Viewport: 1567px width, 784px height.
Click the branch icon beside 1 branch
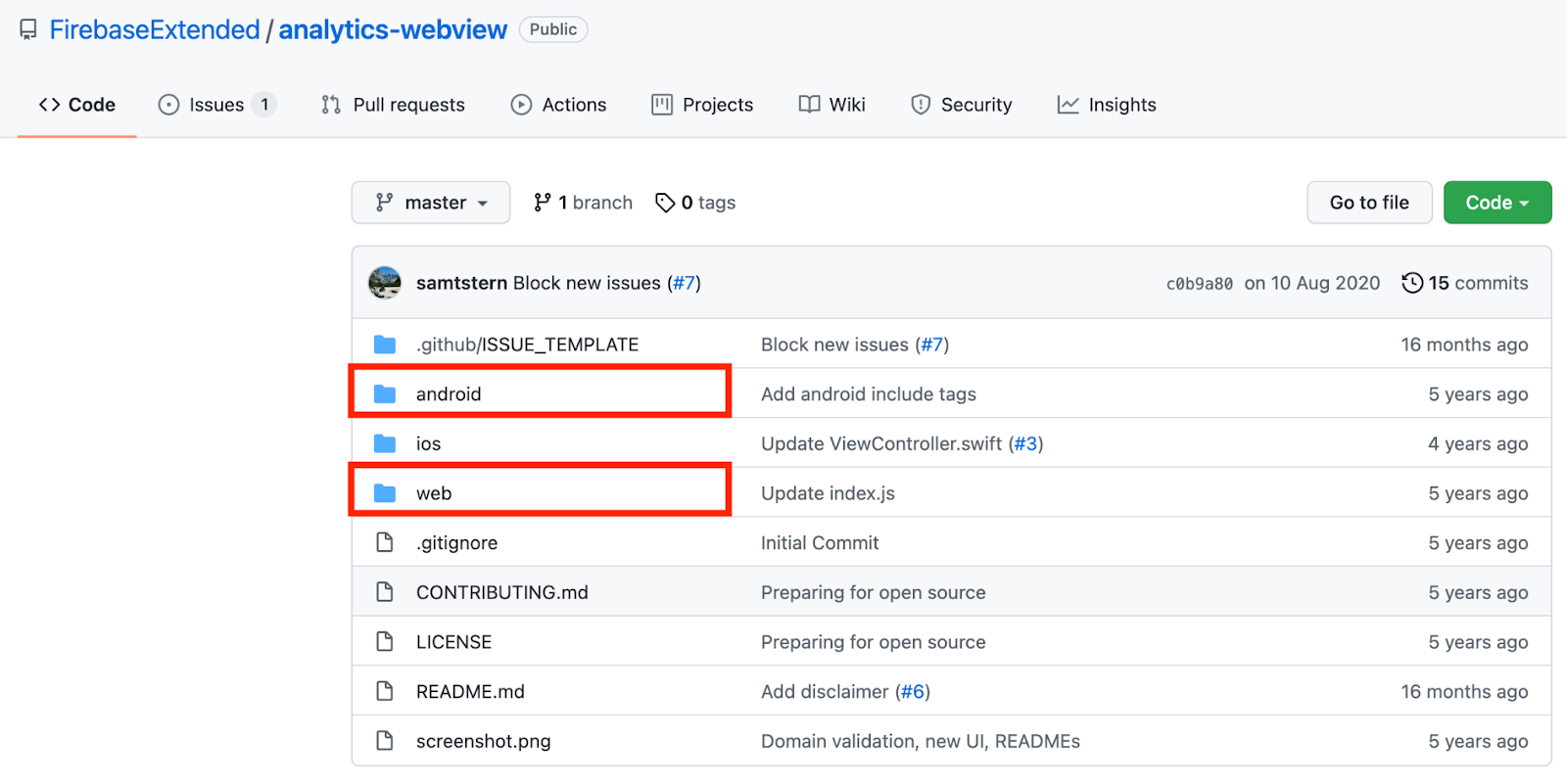542,203
